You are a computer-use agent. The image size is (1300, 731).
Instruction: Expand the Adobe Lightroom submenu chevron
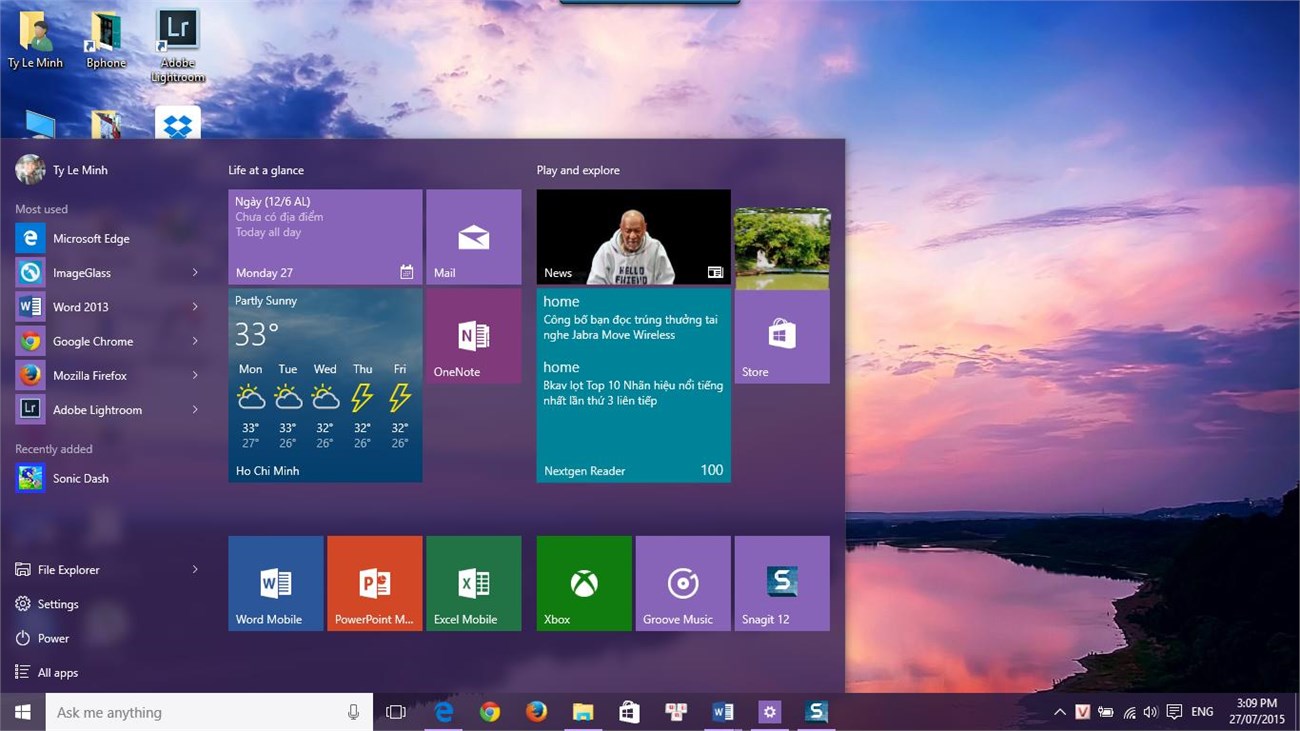196,409
